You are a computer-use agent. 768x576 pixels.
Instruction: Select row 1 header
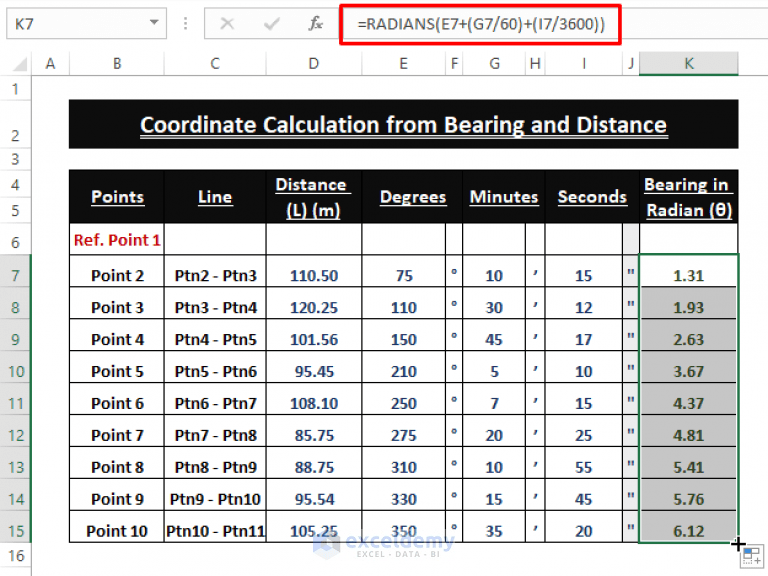[16, 89]
